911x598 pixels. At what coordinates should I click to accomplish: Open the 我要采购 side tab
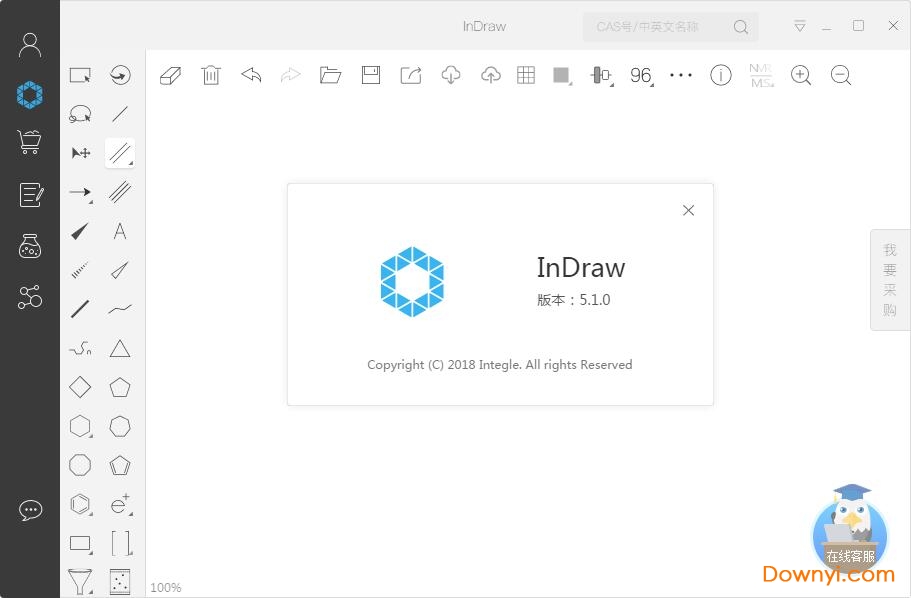point(890,280)
